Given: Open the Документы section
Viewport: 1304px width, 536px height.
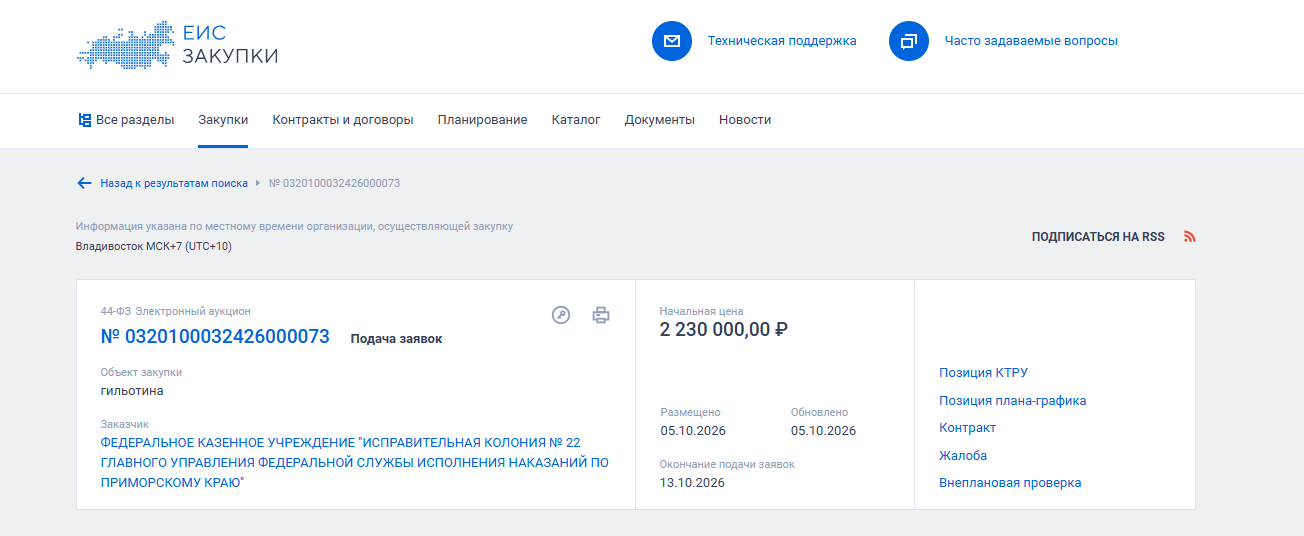Looking at the screenshot, I should 660,120.
